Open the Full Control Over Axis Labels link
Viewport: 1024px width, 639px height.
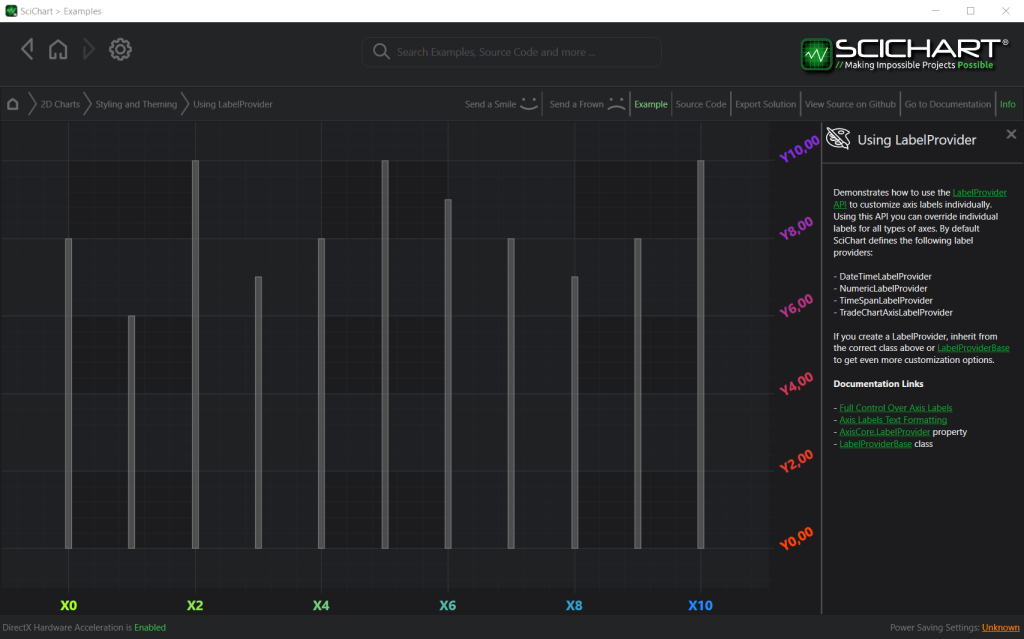895,407
